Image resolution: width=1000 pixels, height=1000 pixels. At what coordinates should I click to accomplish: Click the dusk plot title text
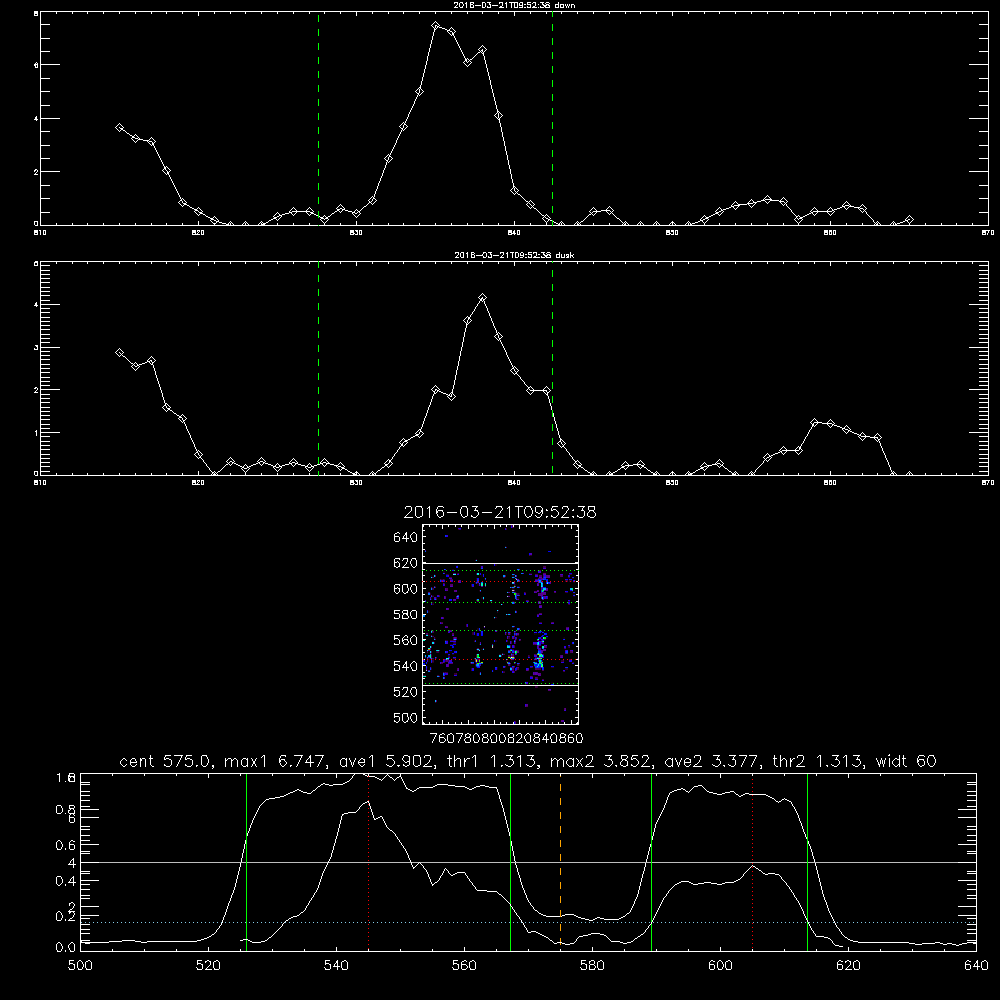[514, 255]
